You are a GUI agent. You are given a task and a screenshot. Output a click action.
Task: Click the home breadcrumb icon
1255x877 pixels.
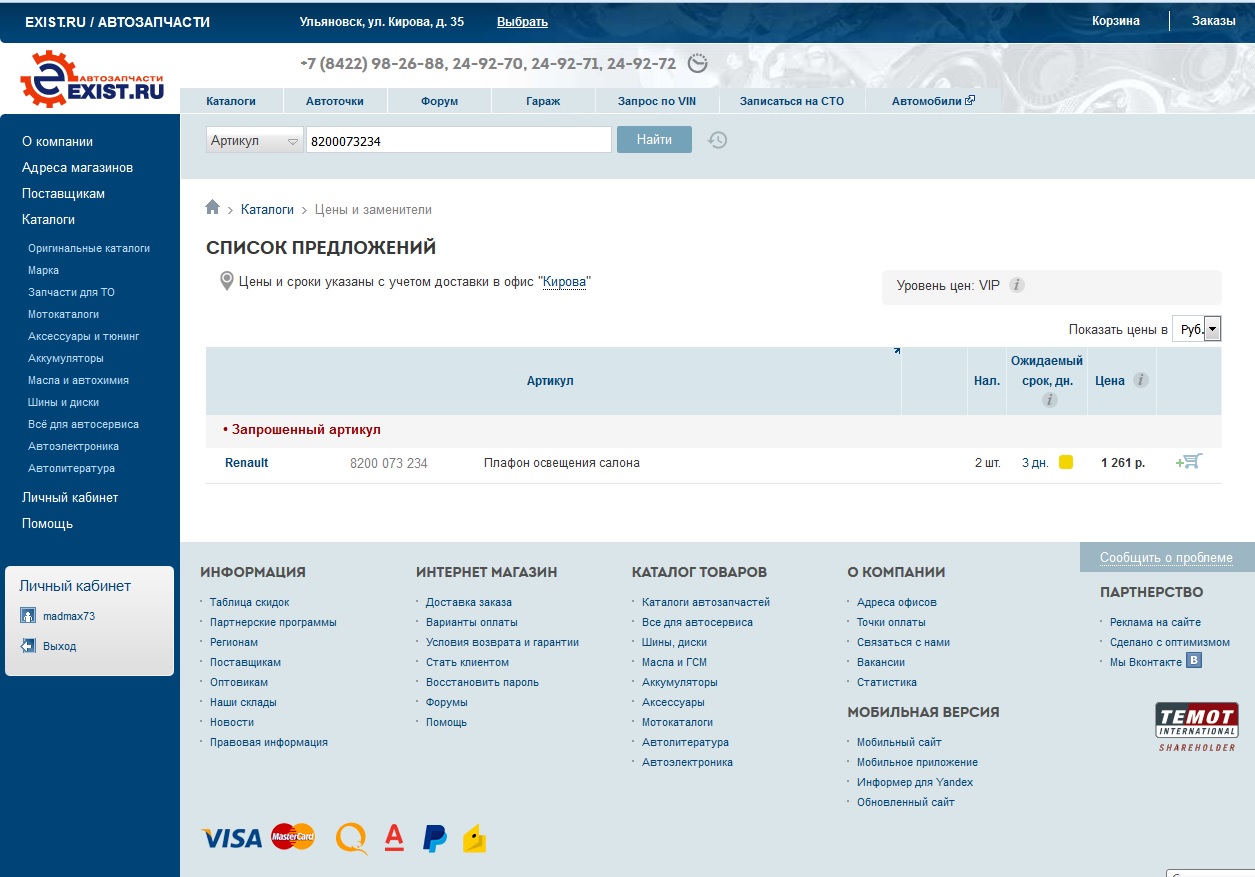212,208
